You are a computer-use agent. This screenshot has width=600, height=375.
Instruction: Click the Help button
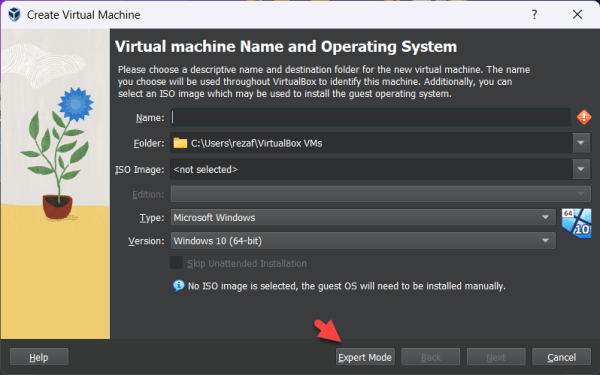point(39,357)
